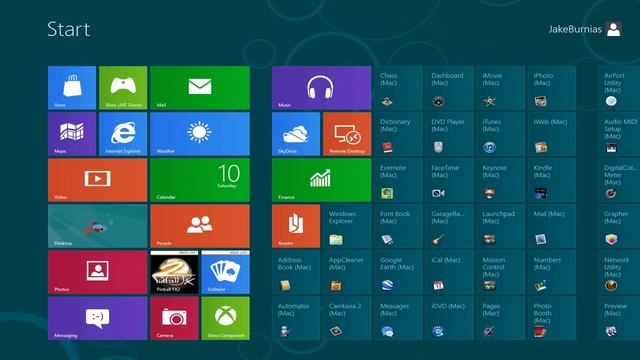This screenshot has width=640, height=360.
Task: Open the Music tile
Action: [322, 88]
